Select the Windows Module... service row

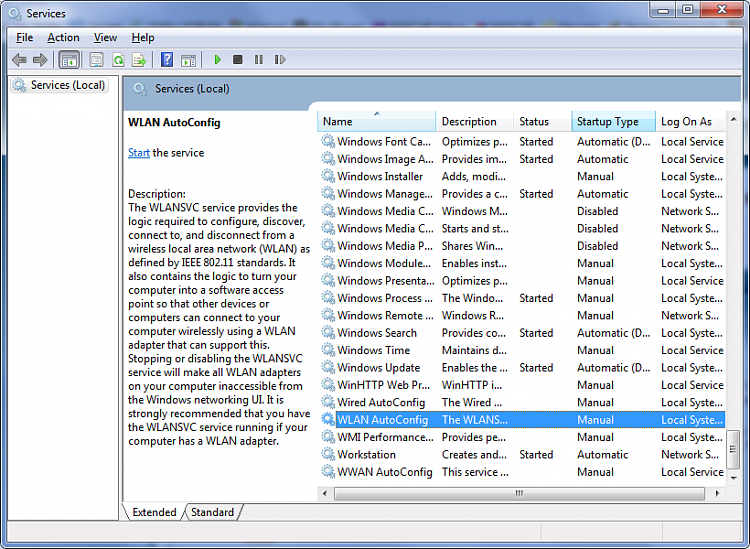click(521, 263)
